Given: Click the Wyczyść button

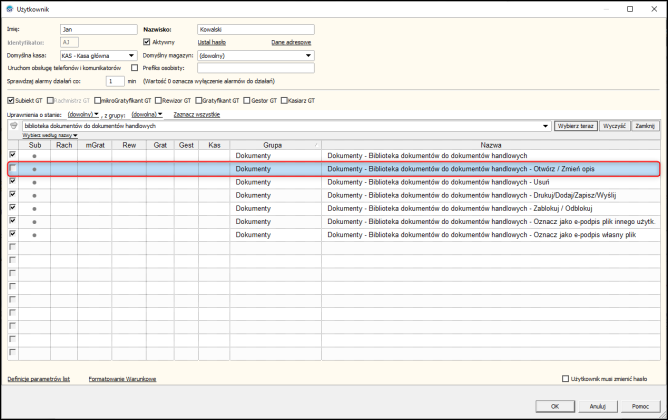Looking at the screenshot, I should (614, 126).
